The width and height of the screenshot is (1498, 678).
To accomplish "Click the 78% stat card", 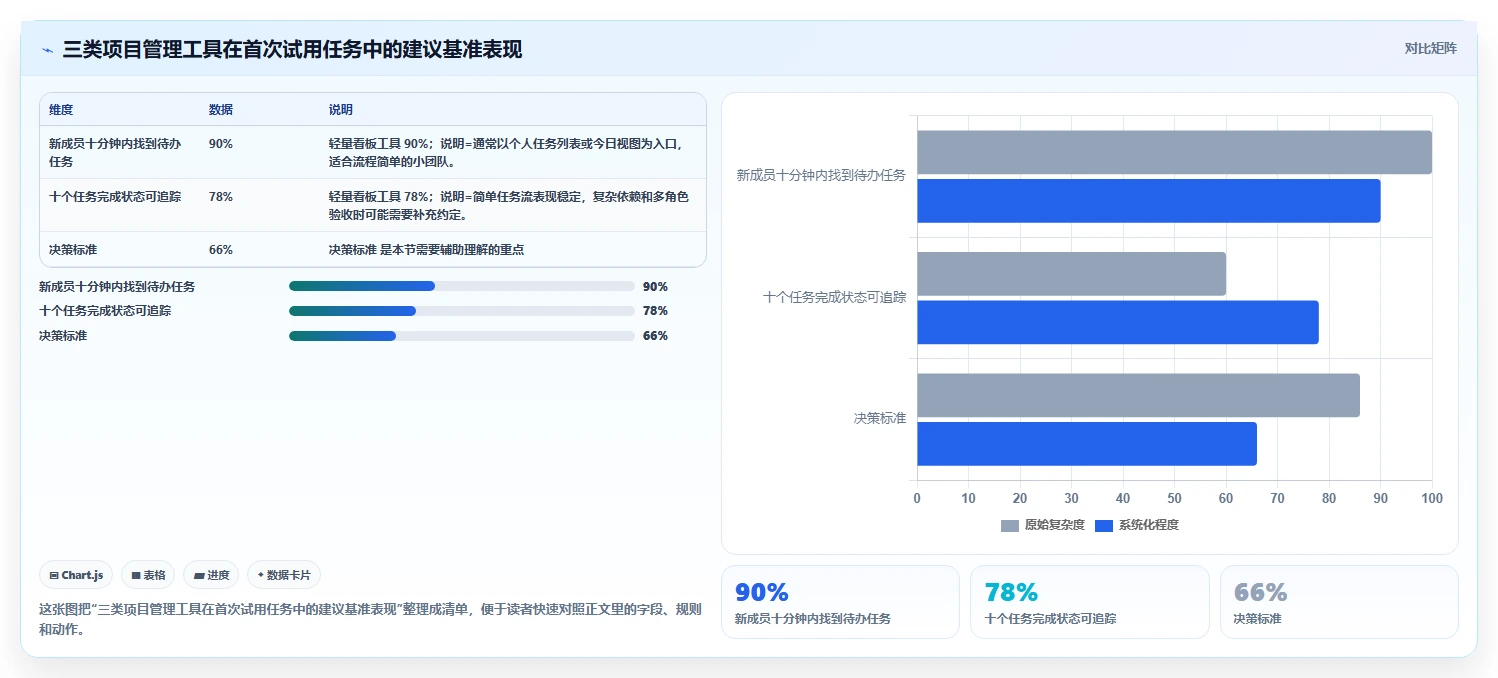I will 1090,602.
